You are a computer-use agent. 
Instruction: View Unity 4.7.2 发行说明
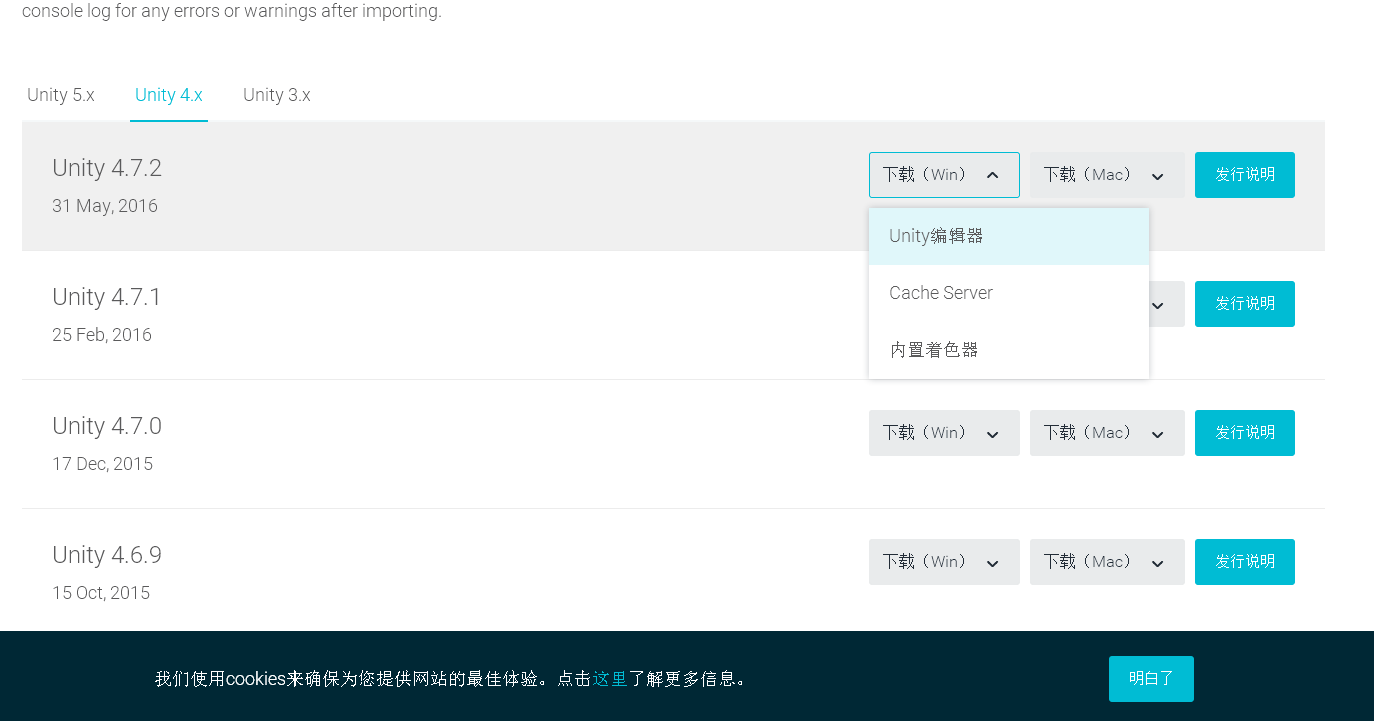point(1245,175)
